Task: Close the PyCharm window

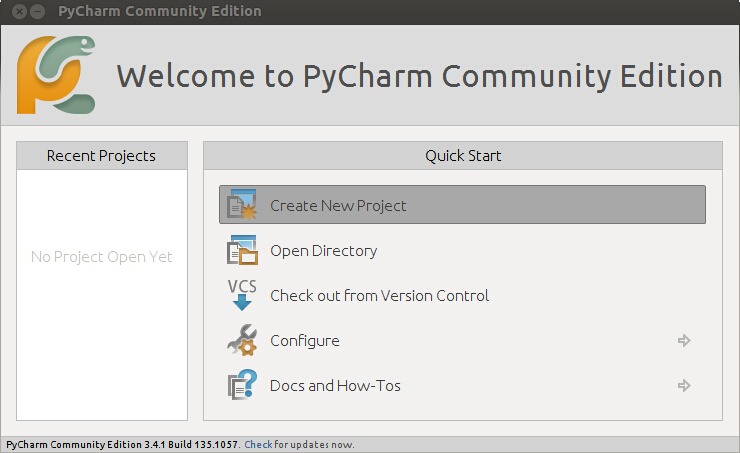Action: pyautogui.click(x=19, y=11)
